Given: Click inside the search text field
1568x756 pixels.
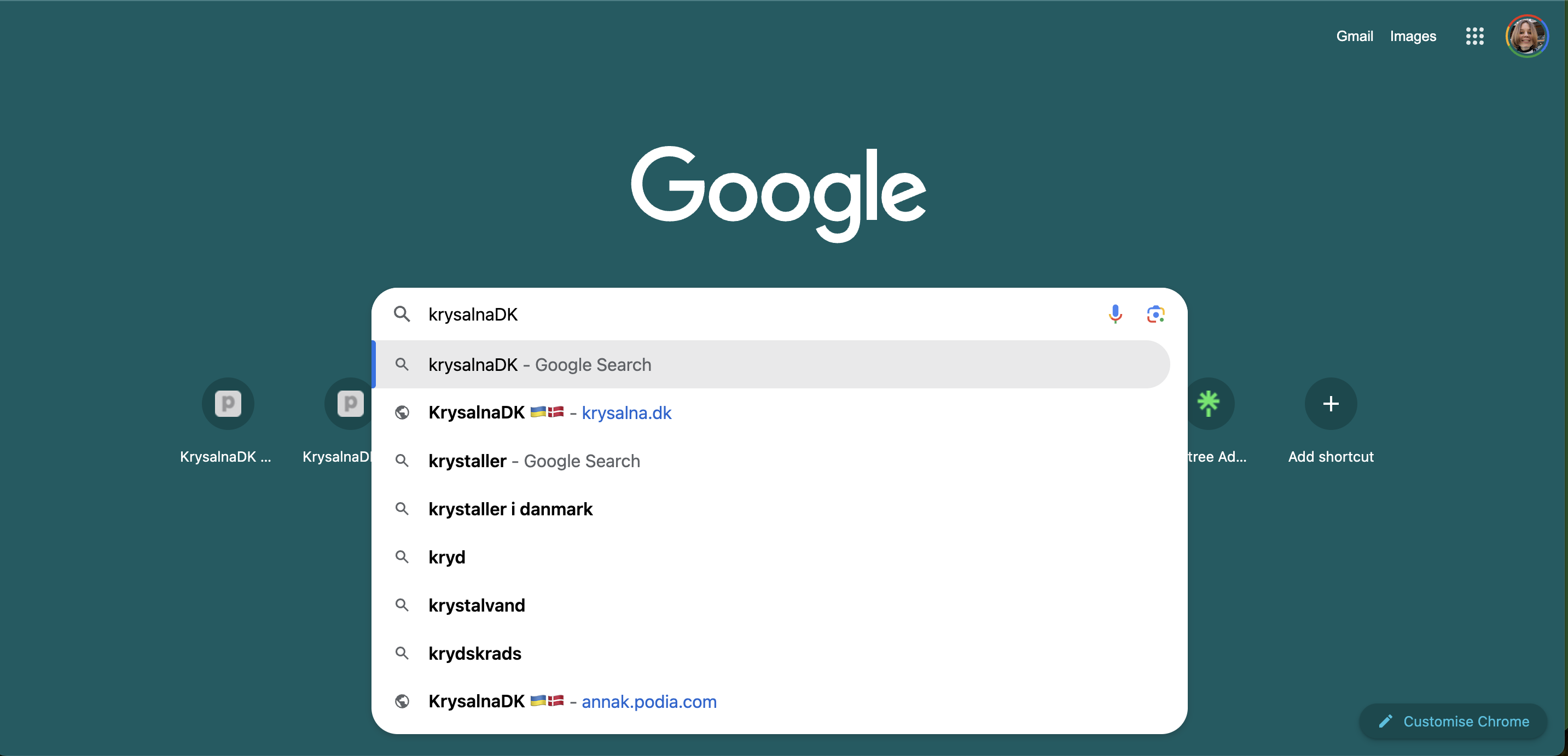Looking at the screenshot, I should pos(730,314).
